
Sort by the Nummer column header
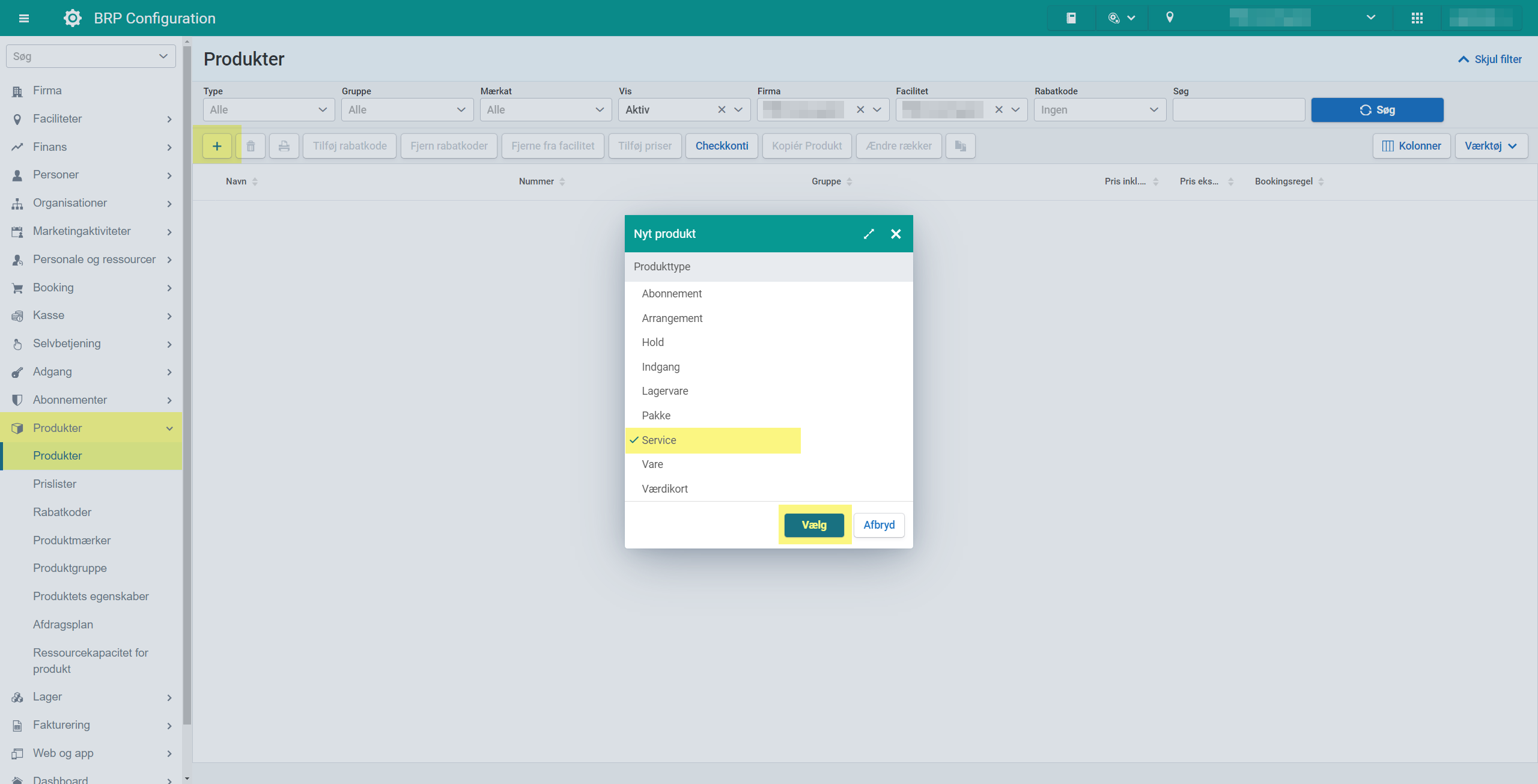pyautogui.click(x=542, y=181)
